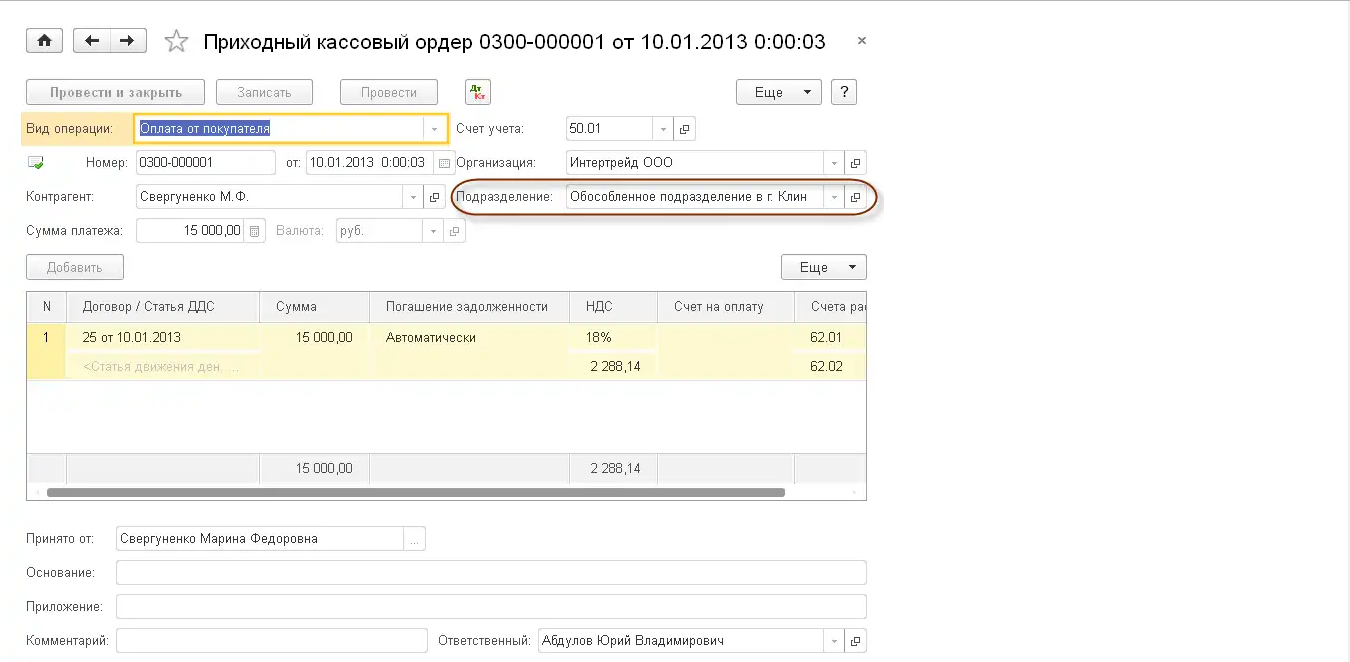Click the Home icon button
The image size is (1350, 662).
[x=44, y=41]
